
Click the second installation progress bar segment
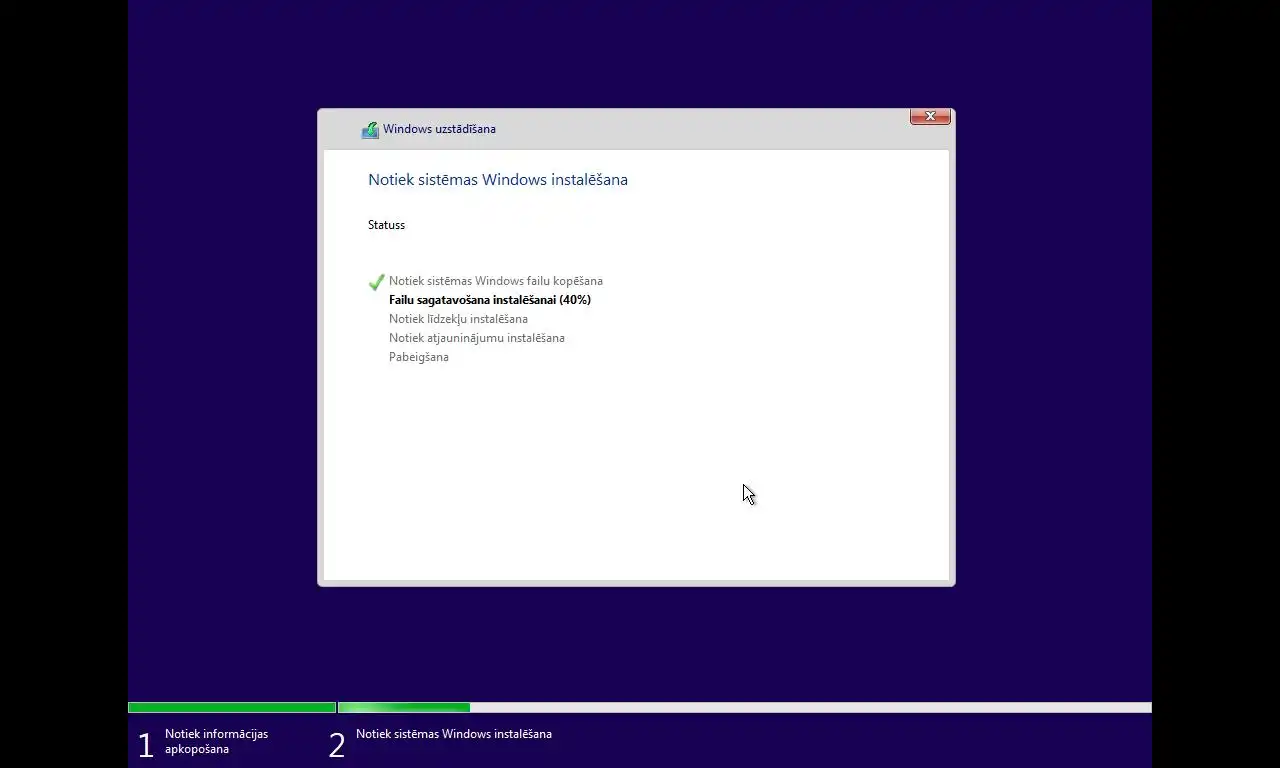(745, 708)
